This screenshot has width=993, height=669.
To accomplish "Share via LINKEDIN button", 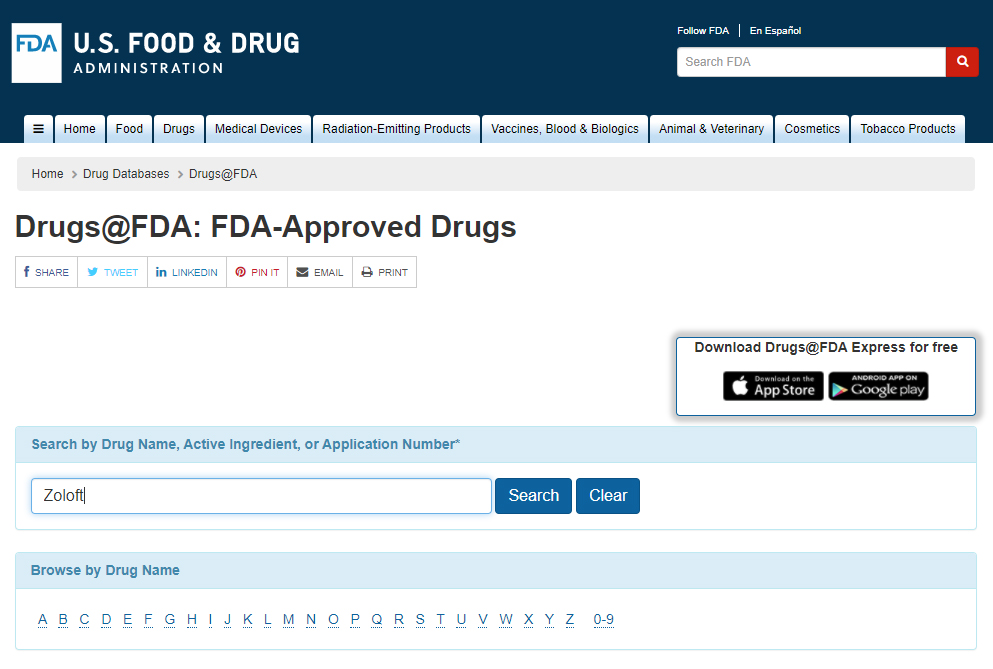I will click(187, 272).
